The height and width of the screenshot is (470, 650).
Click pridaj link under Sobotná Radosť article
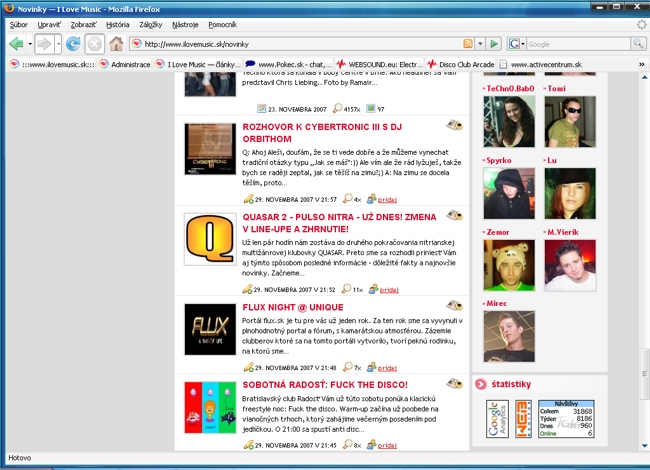point(387,446)
